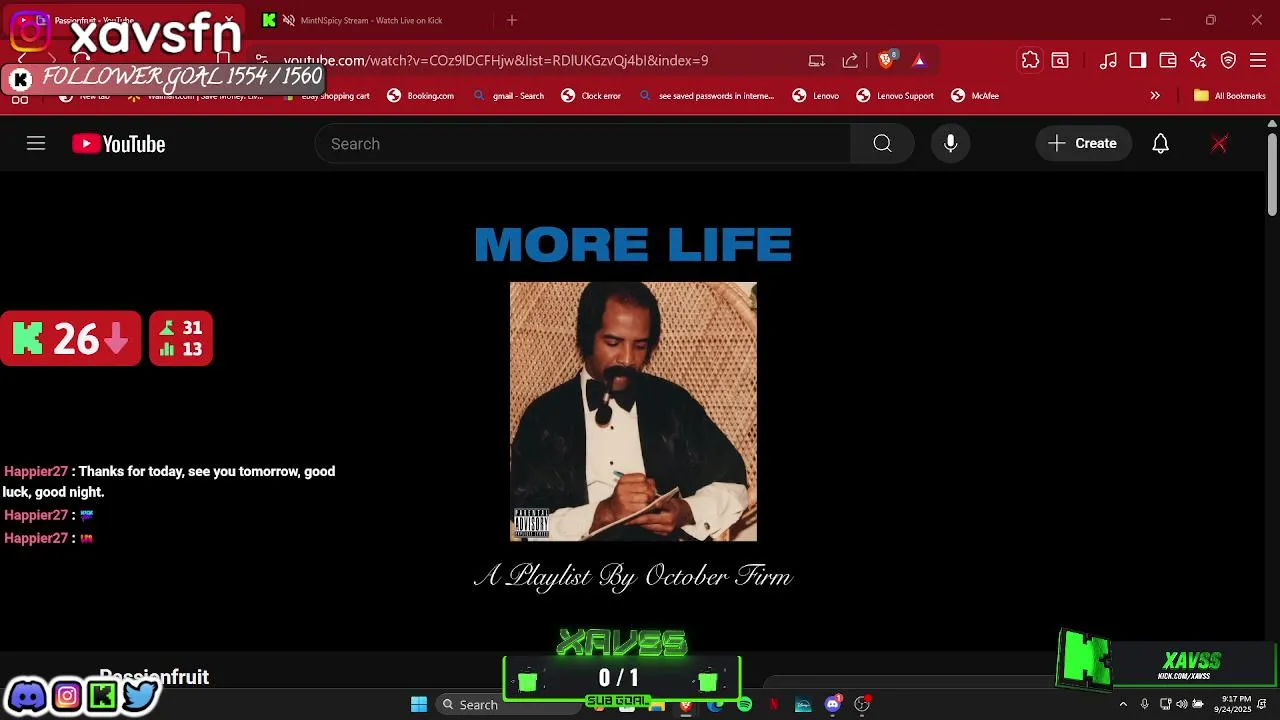
Task: Open Netflix from the taskbar
Action: 773,705
